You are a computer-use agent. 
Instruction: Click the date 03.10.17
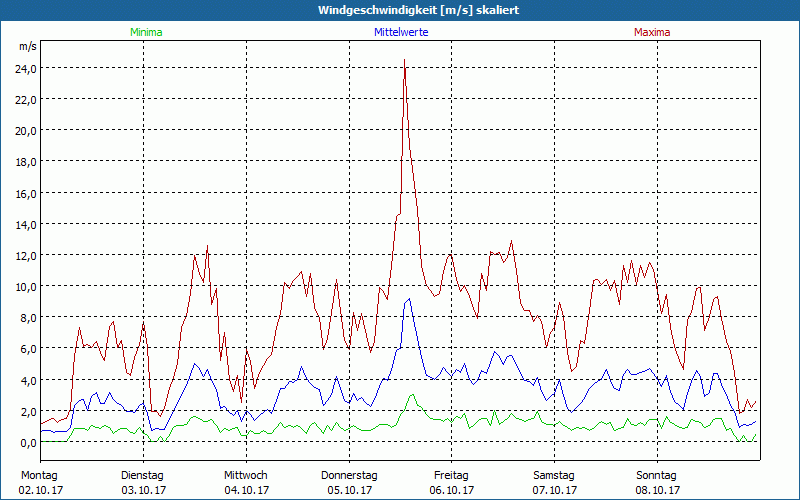click(143, 490)
